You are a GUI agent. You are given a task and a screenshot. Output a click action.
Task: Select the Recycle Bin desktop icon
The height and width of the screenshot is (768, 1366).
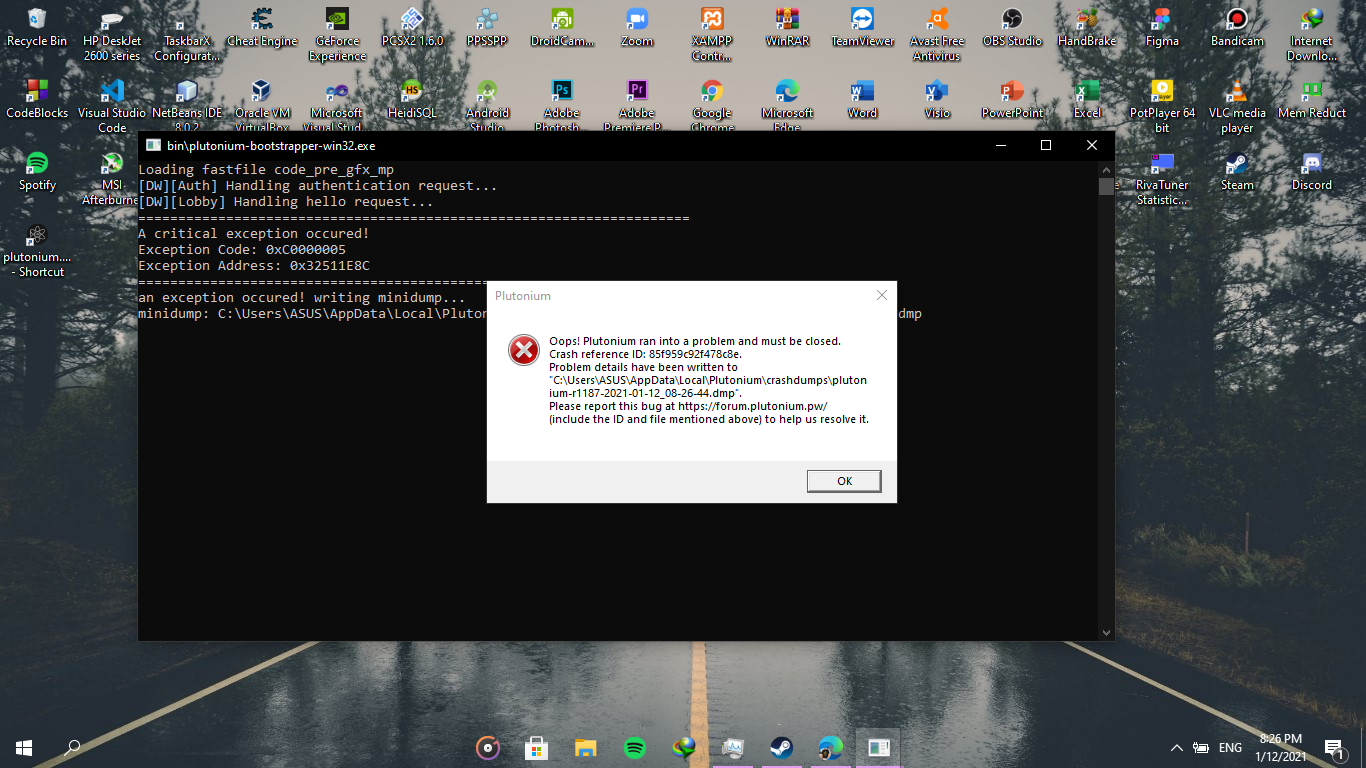tap(37, 28)
